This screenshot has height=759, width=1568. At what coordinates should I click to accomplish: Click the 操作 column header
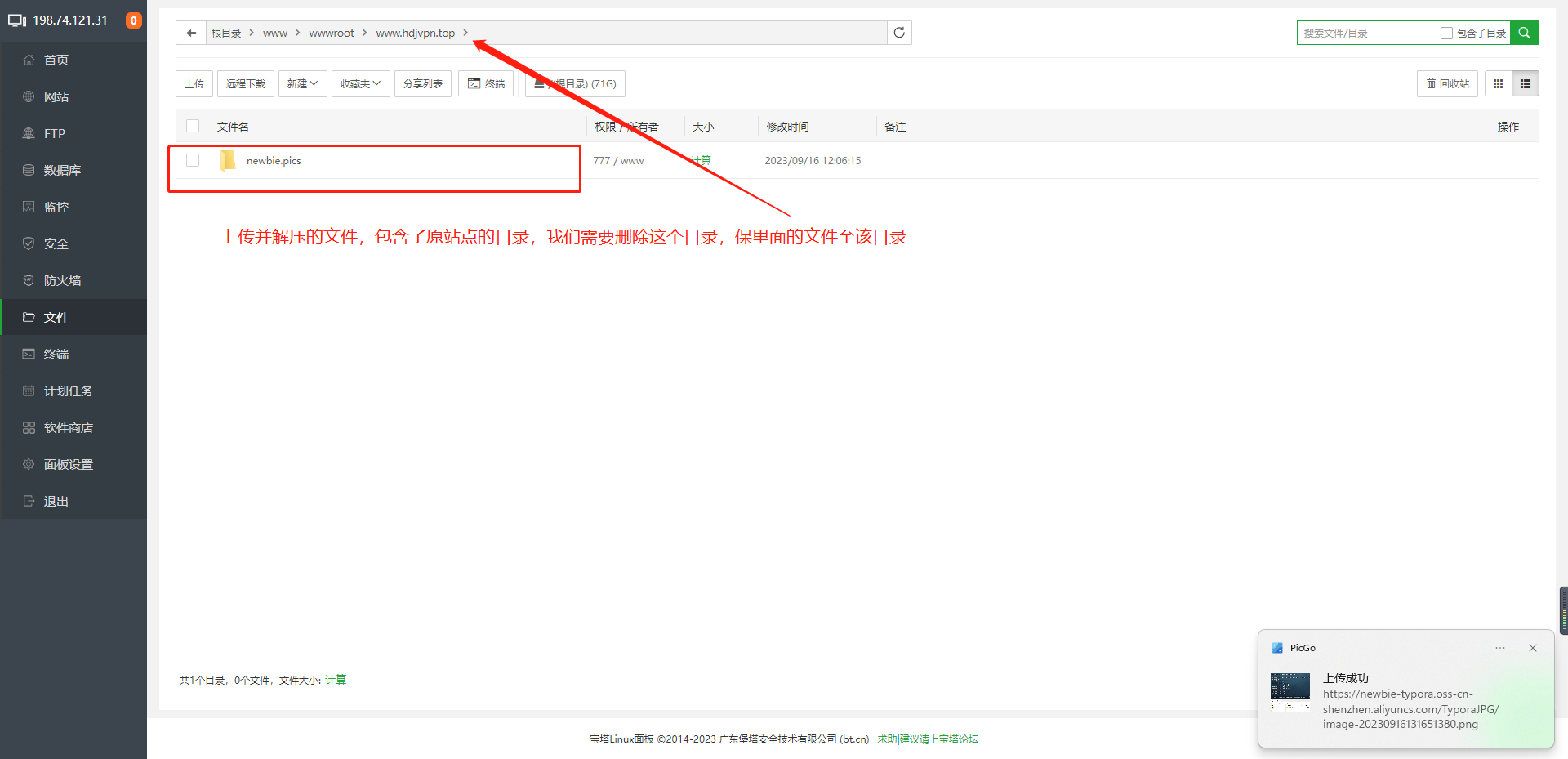click(1508, 127)
